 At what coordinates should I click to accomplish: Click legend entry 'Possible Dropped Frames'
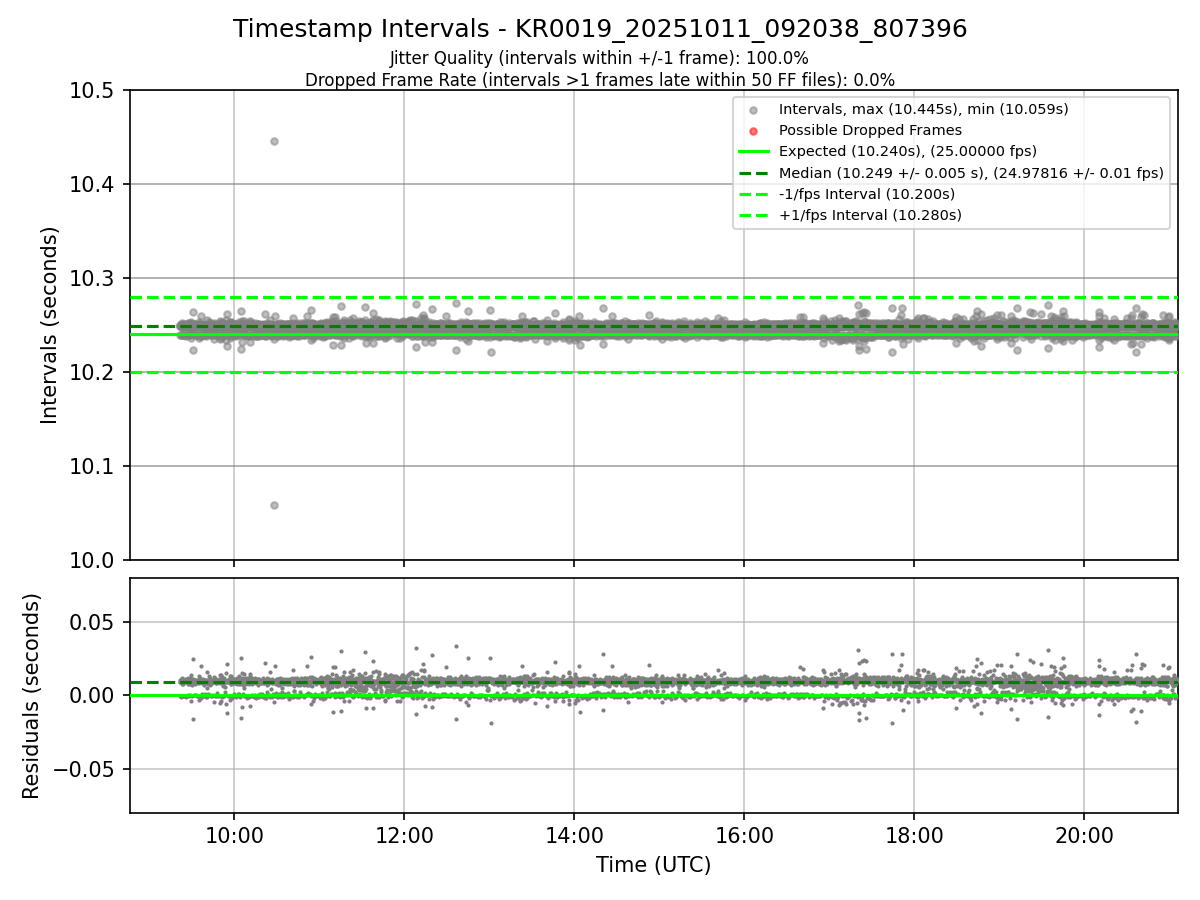coord(870,130)
